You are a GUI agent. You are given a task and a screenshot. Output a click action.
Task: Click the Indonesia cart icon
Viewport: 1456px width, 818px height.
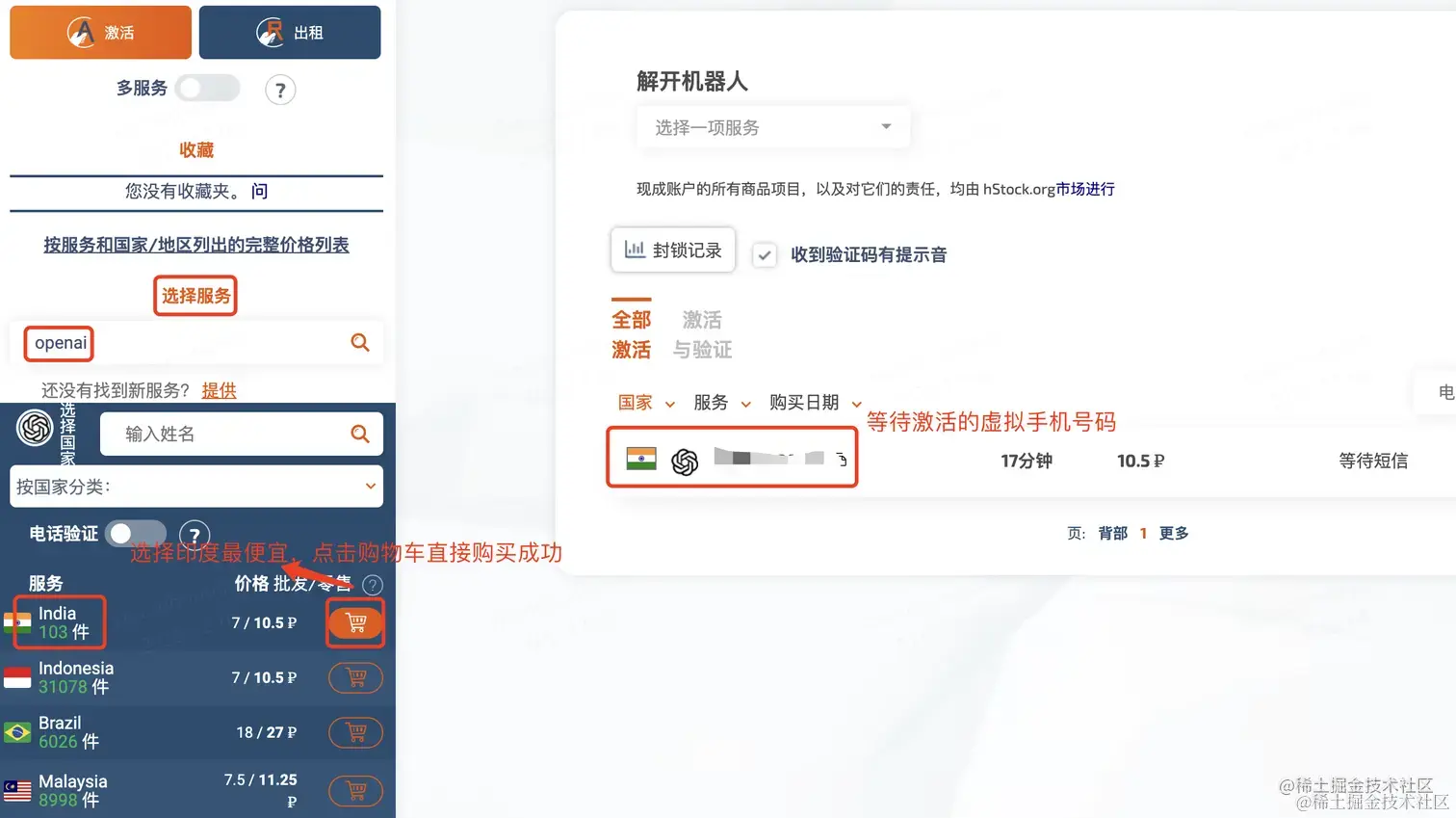[x=355, y=677]
